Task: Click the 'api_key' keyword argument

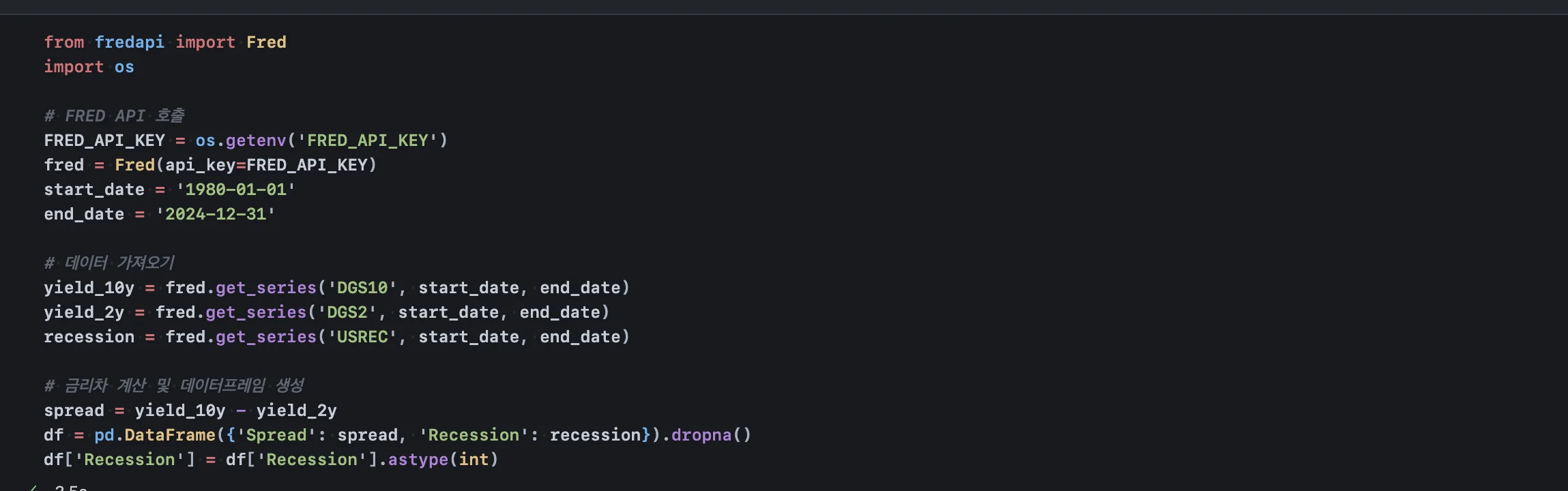Action: 200,165
